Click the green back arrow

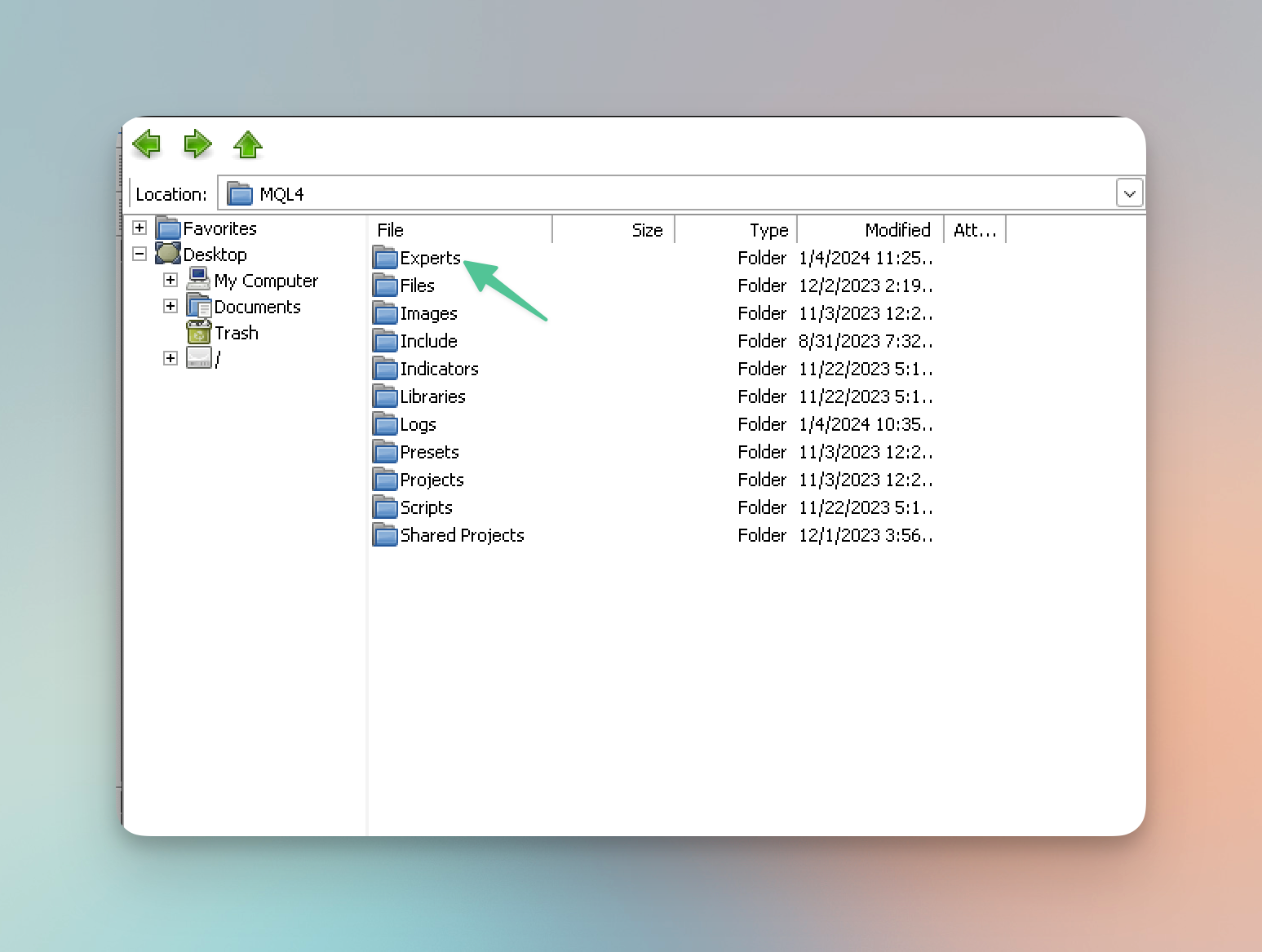147,144
